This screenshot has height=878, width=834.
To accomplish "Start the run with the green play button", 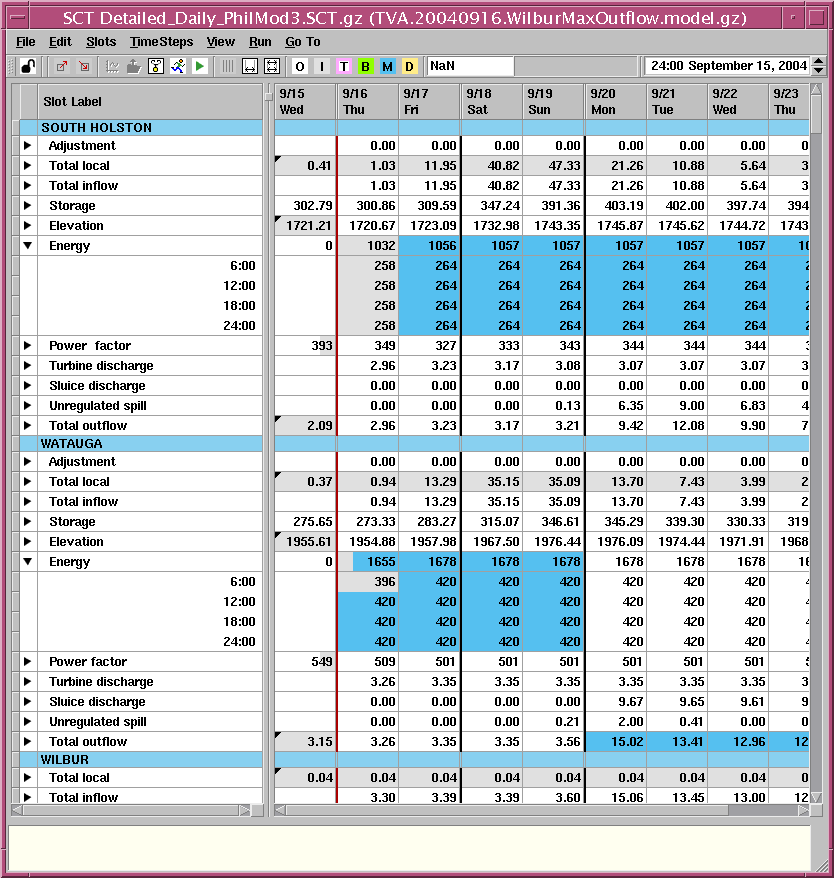I will [x=199, y=67].
